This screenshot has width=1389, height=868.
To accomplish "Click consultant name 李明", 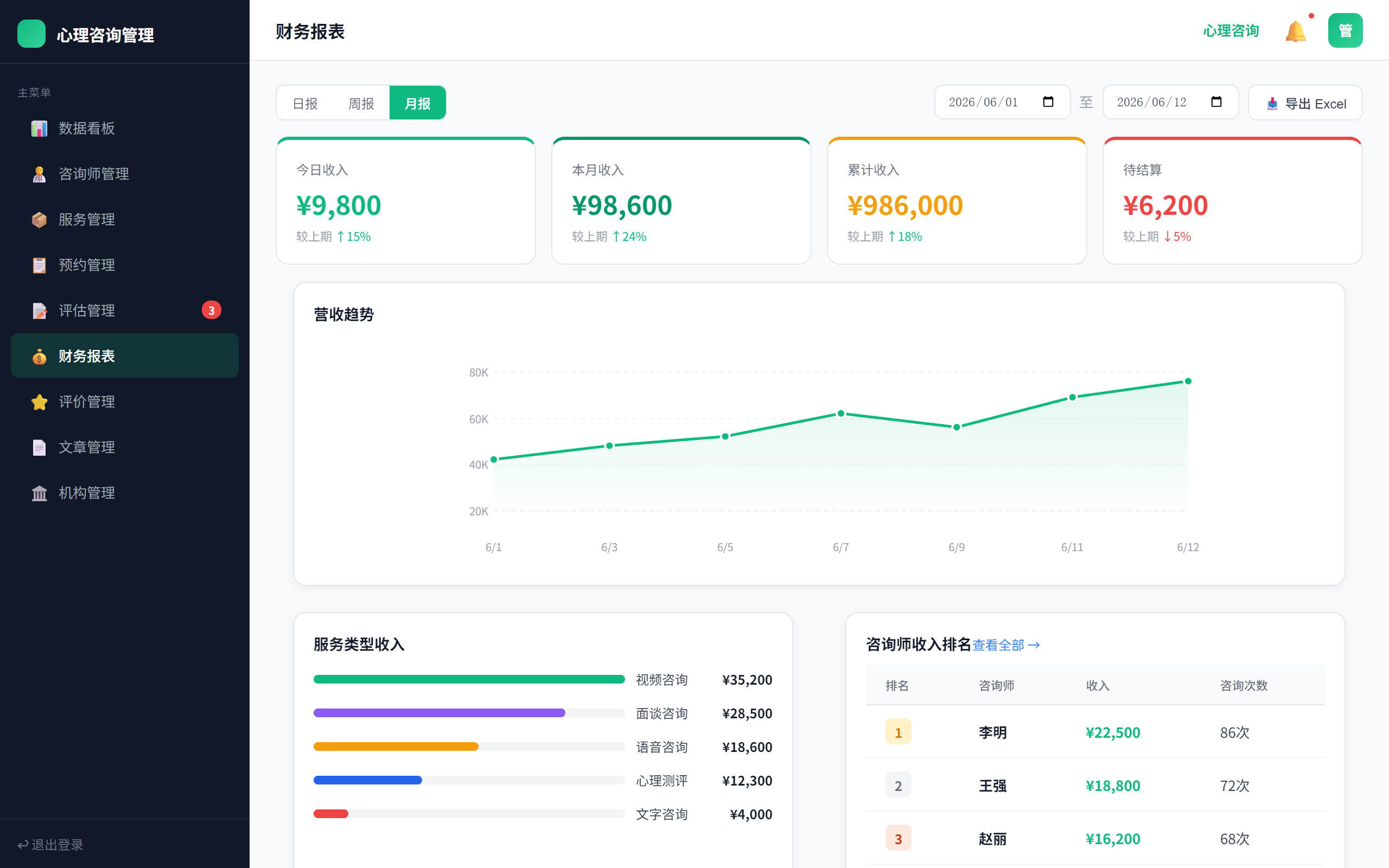I will coord(992,732).
